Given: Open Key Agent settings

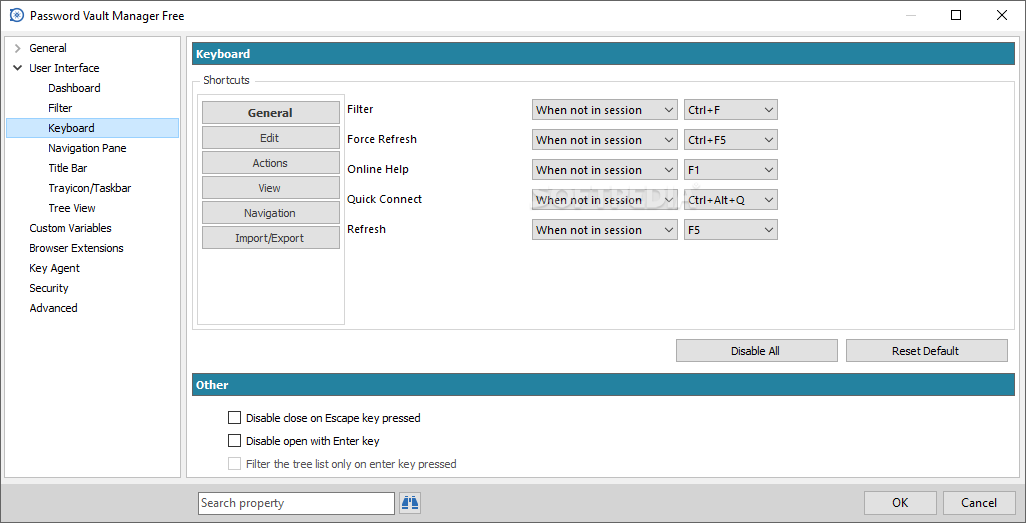Looking at the screenshot, I should [54, 268].
